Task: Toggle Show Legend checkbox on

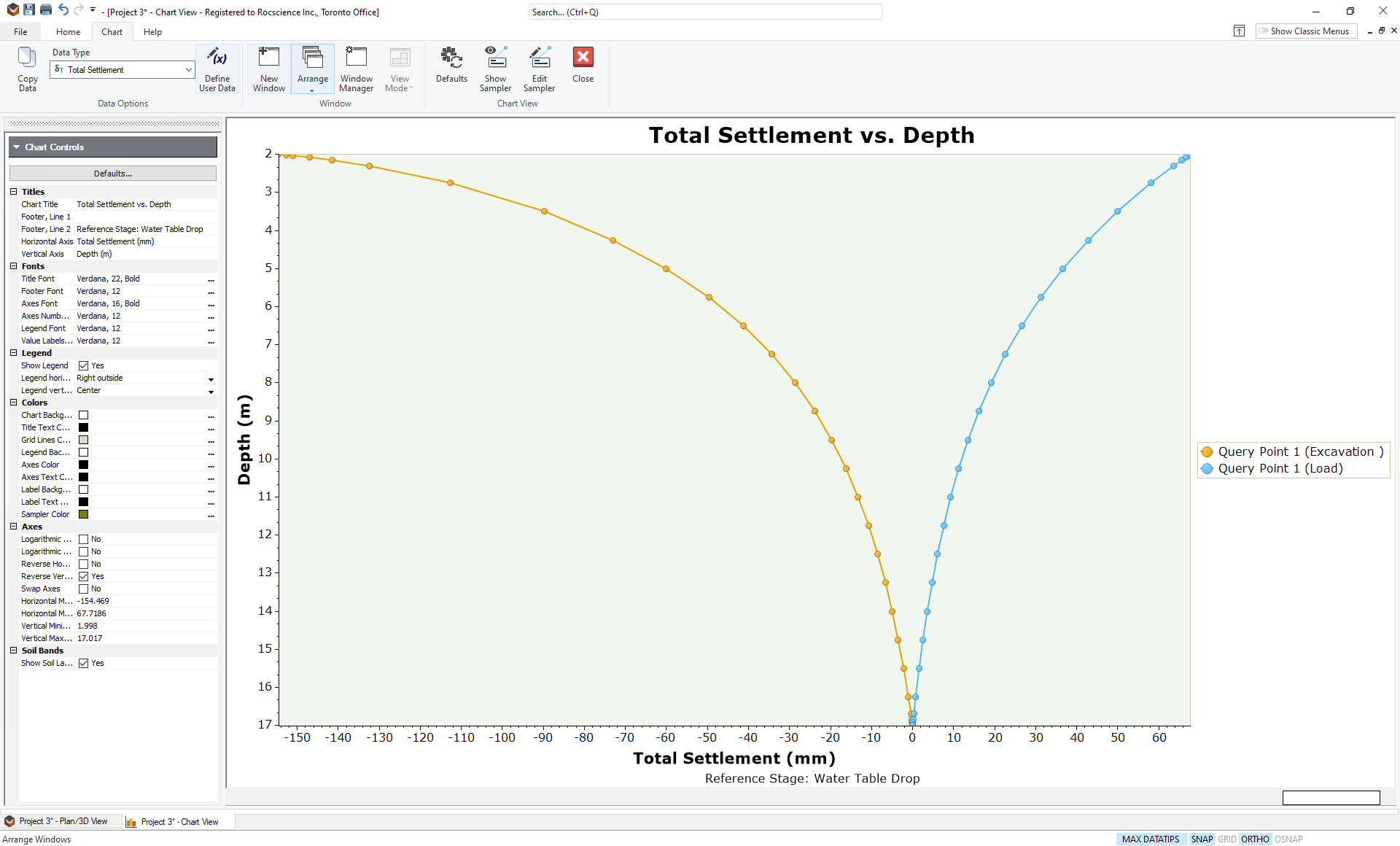Action: [x=84, y=365]
